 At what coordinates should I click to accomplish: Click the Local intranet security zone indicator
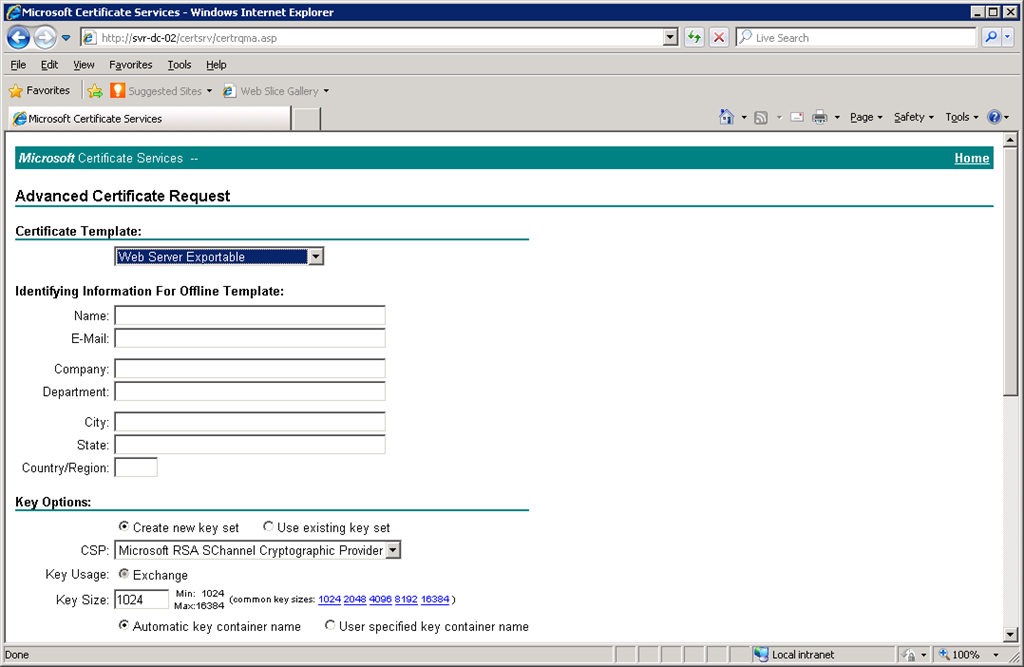[794, 655]
